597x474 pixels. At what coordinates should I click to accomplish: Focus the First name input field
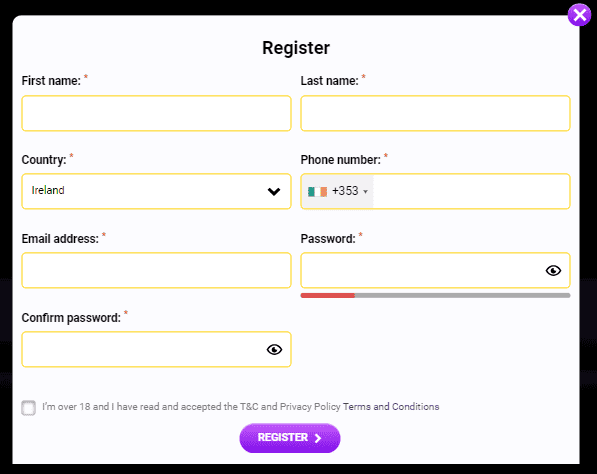[156, 113]
